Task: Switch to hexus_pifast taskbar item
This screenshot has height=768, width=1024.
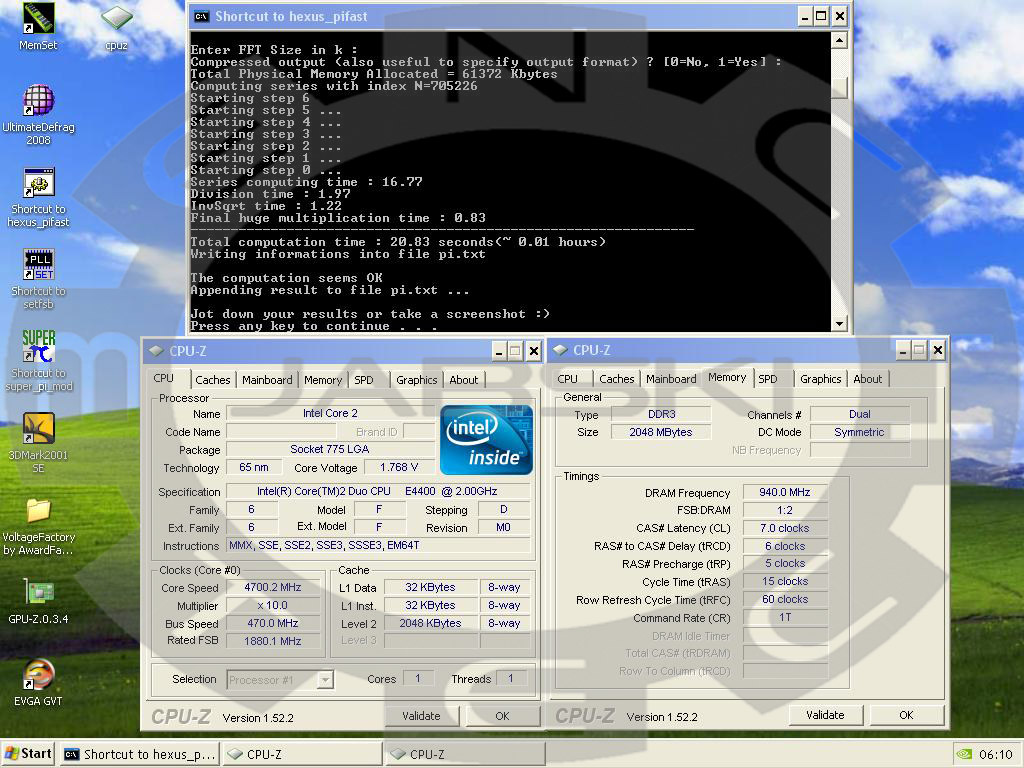Action: coord(140,754)
